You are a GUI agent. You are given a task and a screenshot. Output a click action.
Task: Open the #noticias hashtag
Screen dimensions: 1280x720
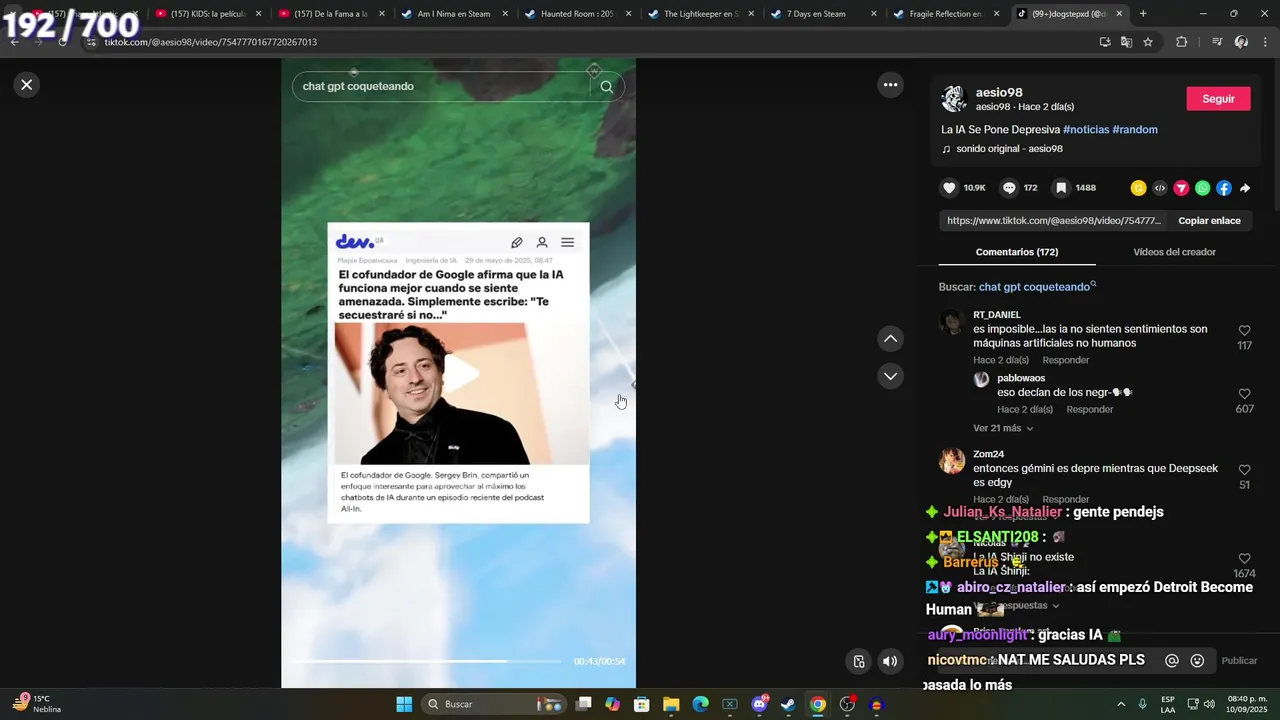(1086, 130)
